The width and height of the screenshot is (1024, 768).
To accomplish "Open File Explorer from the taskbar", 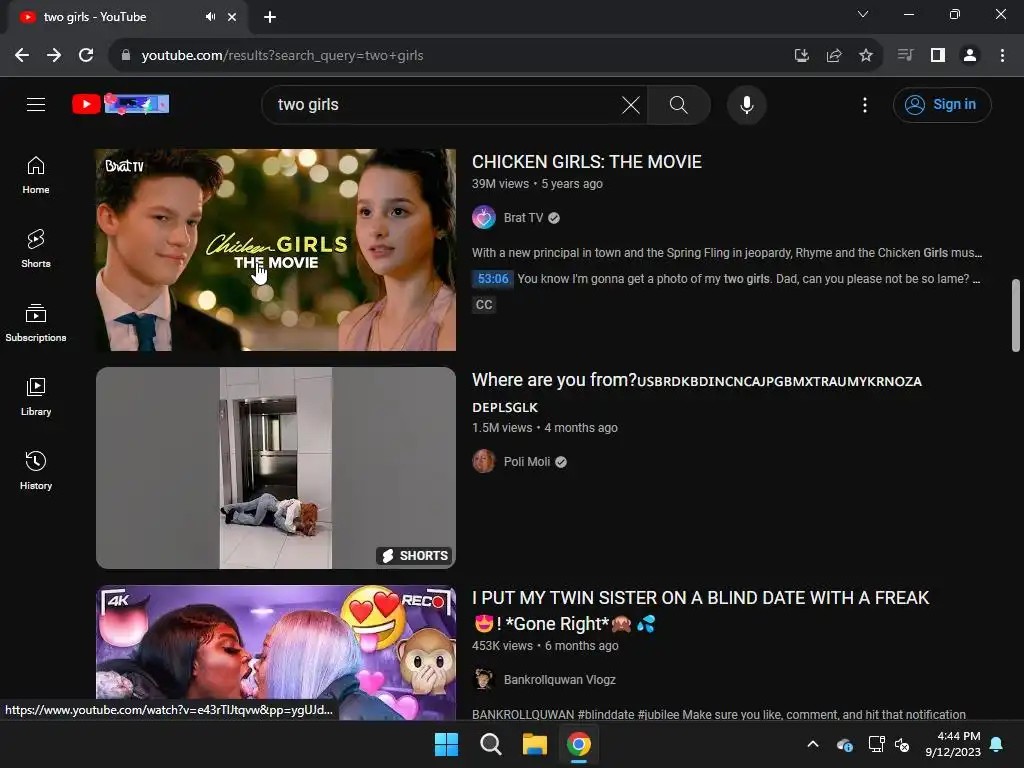I will click(534, 744).
